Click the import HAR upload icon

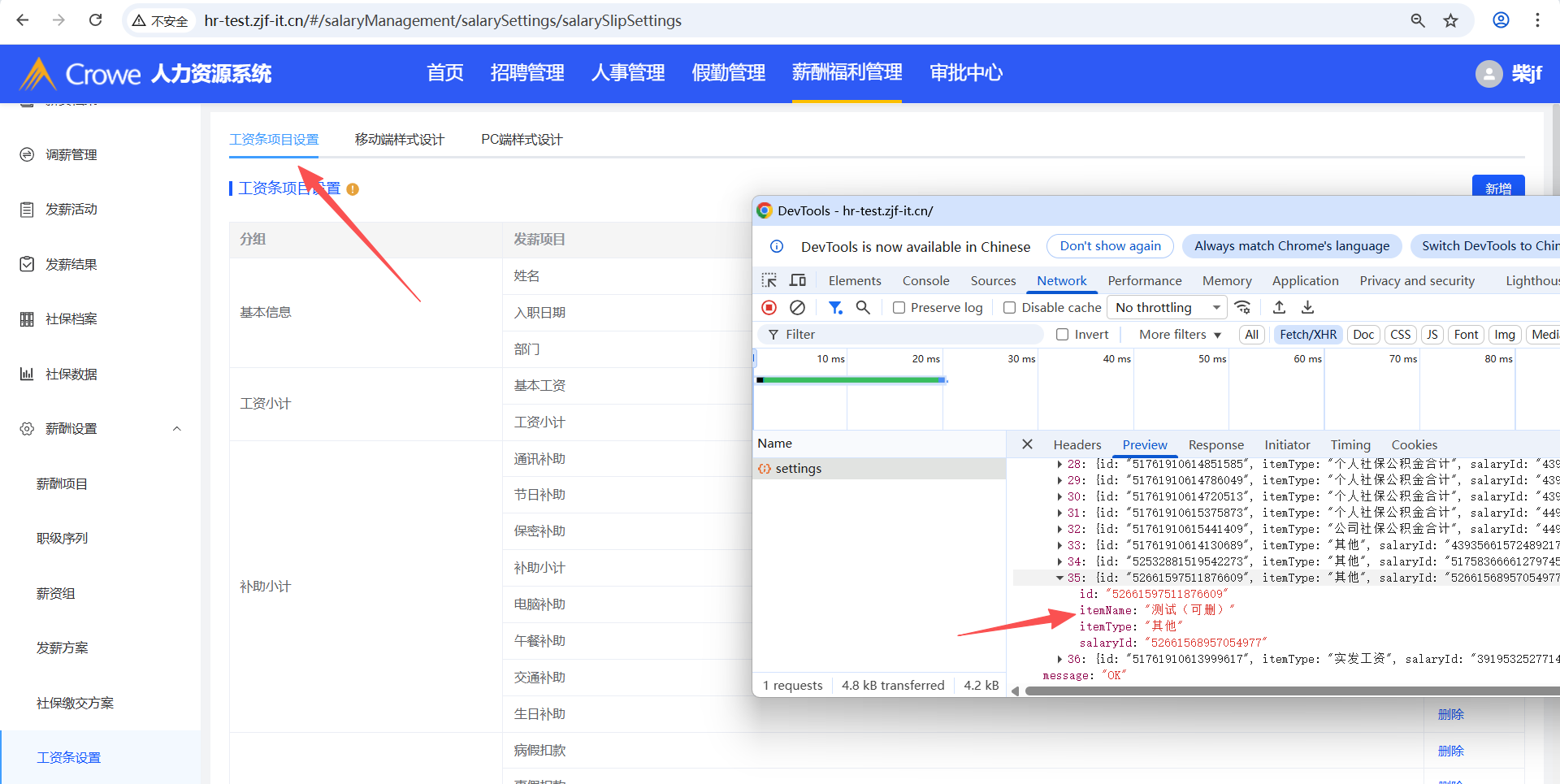(x=1279, y=307)
